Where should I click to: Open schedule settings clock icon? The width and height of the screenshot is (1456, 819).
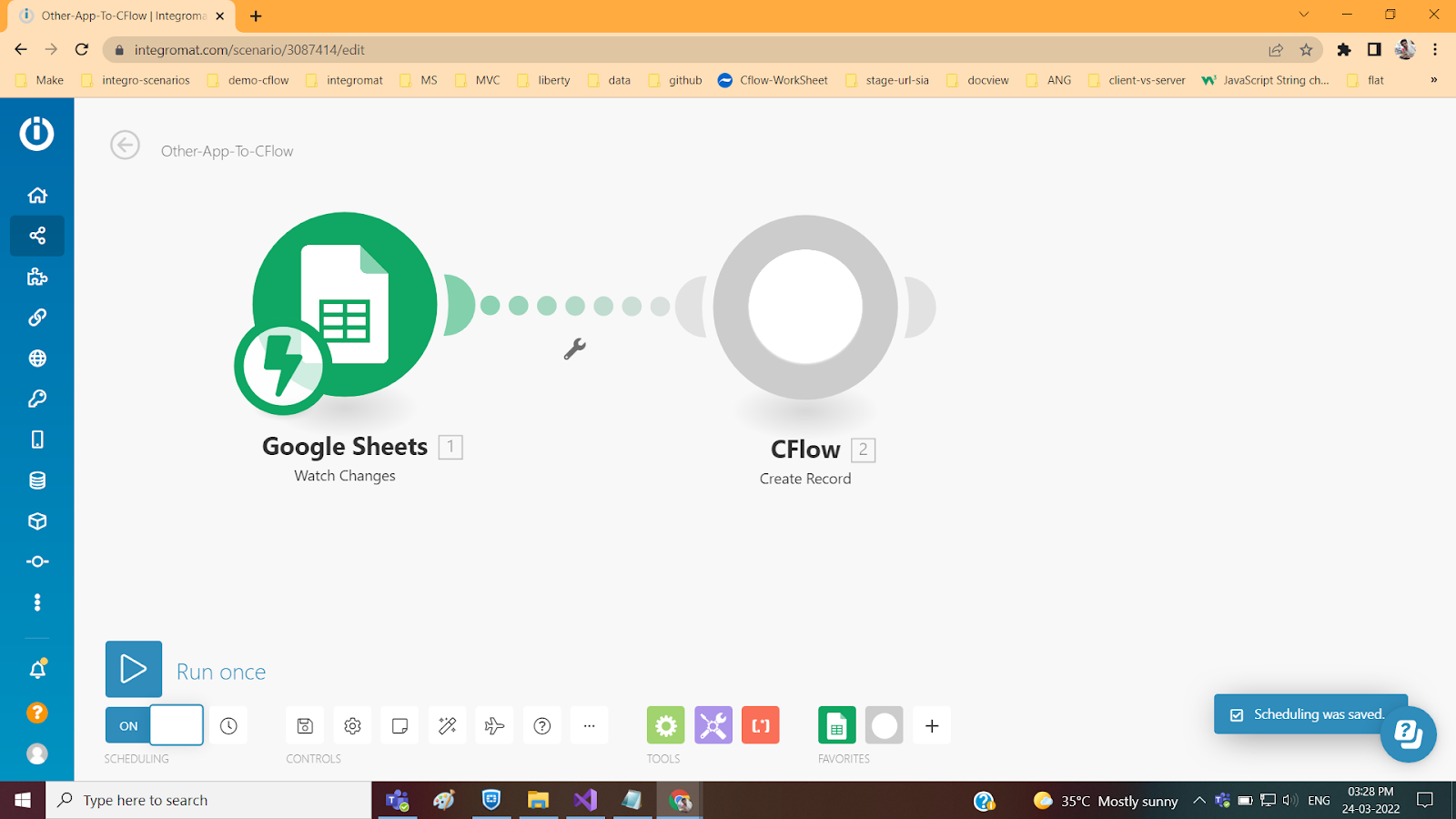pos(228,725)
